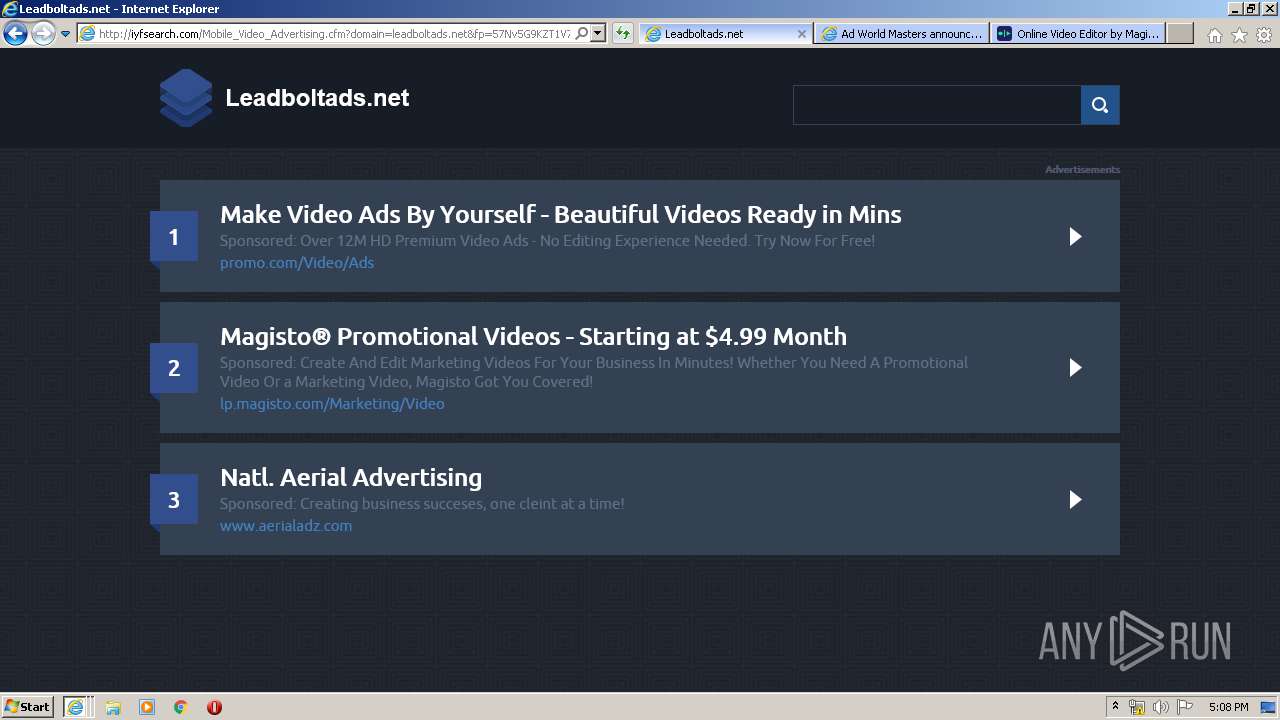Open Favorites with the star icon

[1239, 35]
